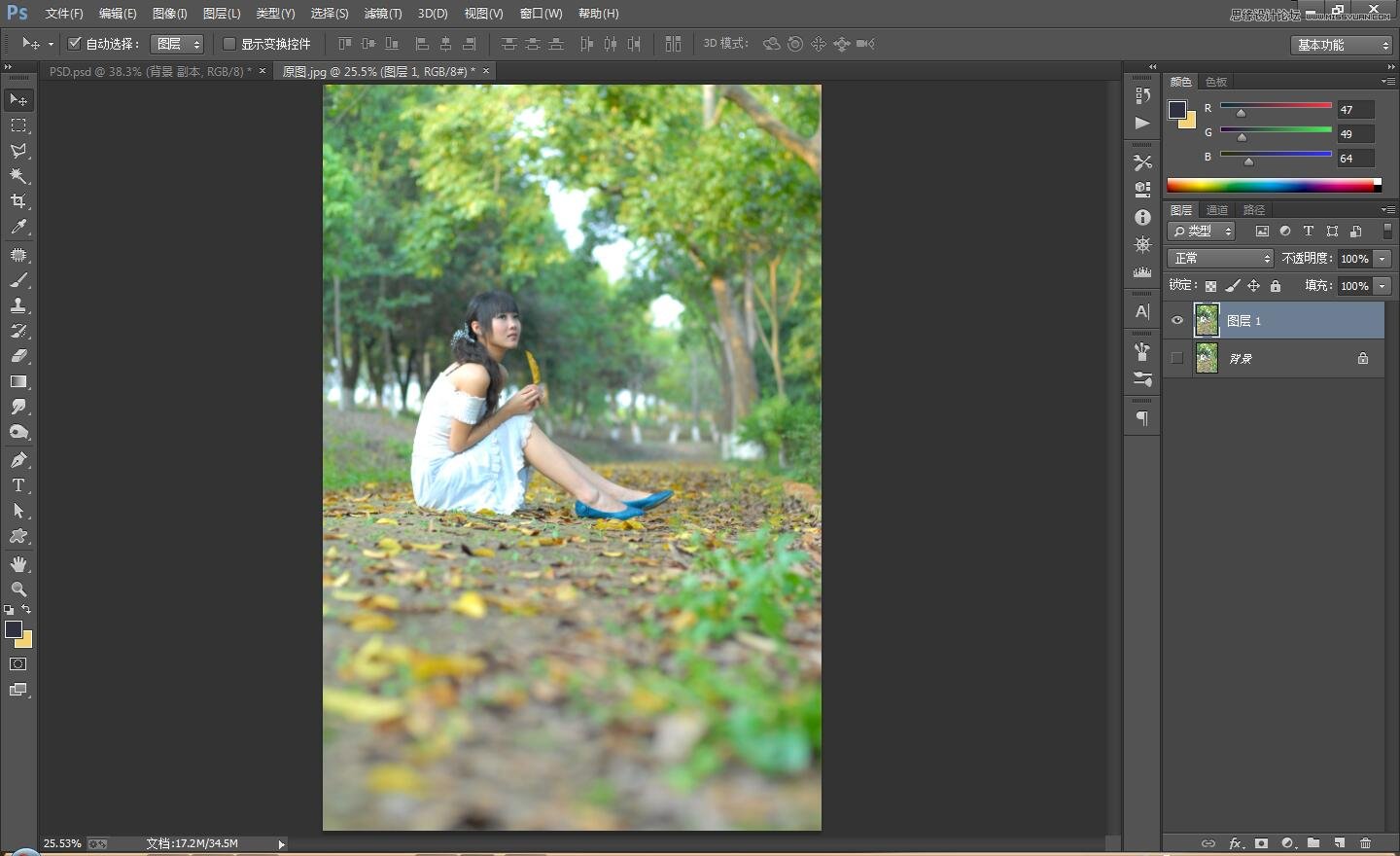
Task: Enable the Show Transform Controls checkbox
Action: click(x=229, y=44)
